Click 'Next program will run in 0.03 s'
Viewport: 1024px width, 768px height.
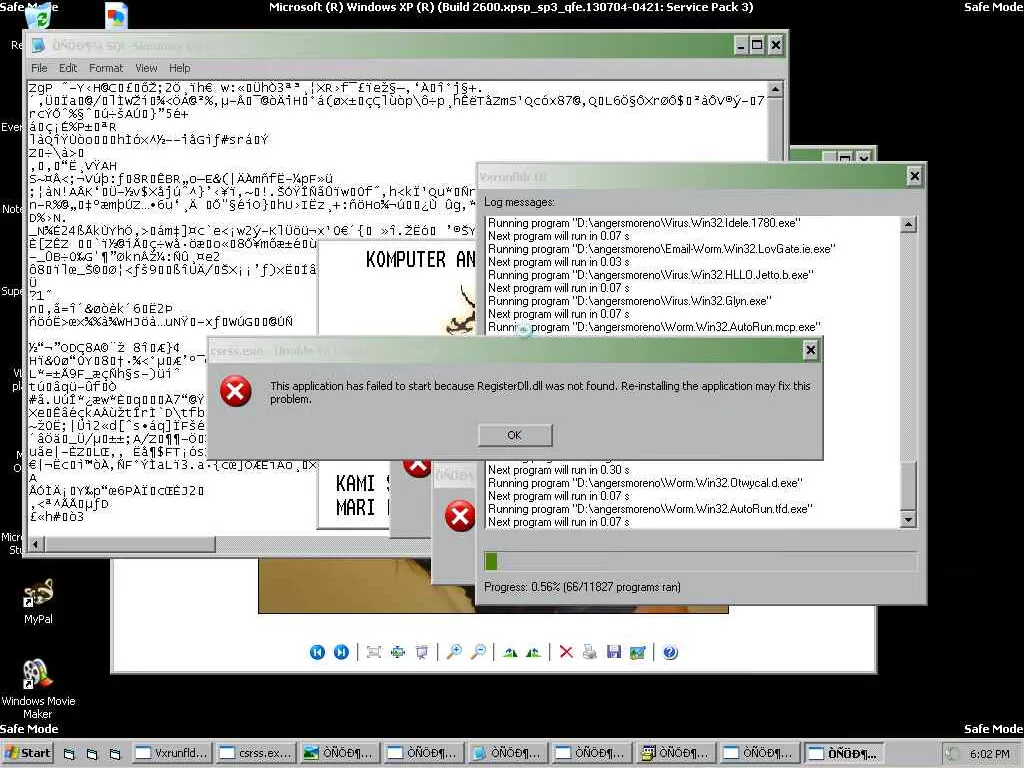559,262
